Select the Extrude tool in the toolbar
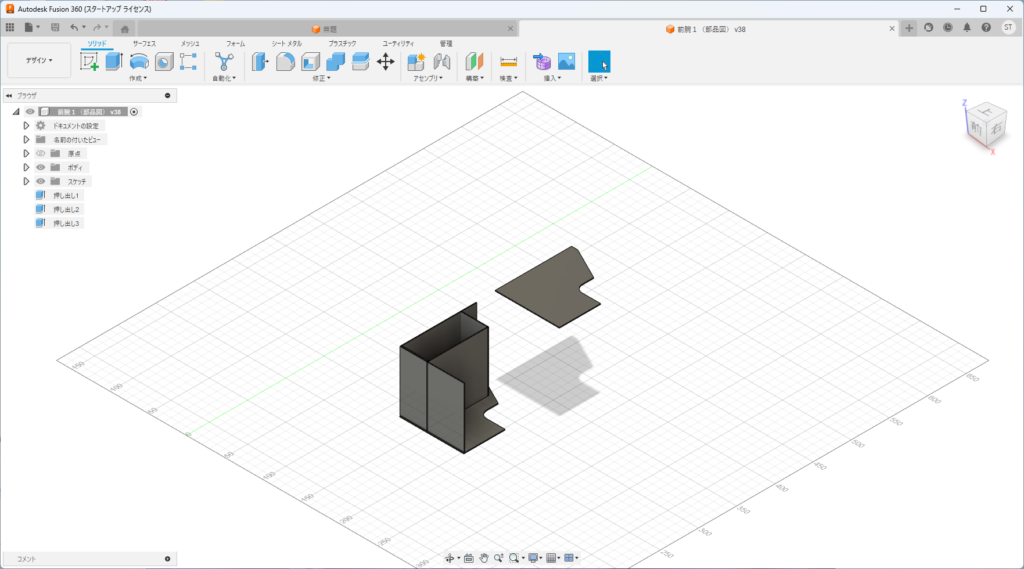The image size is (1024, 569). coord(114,61)
